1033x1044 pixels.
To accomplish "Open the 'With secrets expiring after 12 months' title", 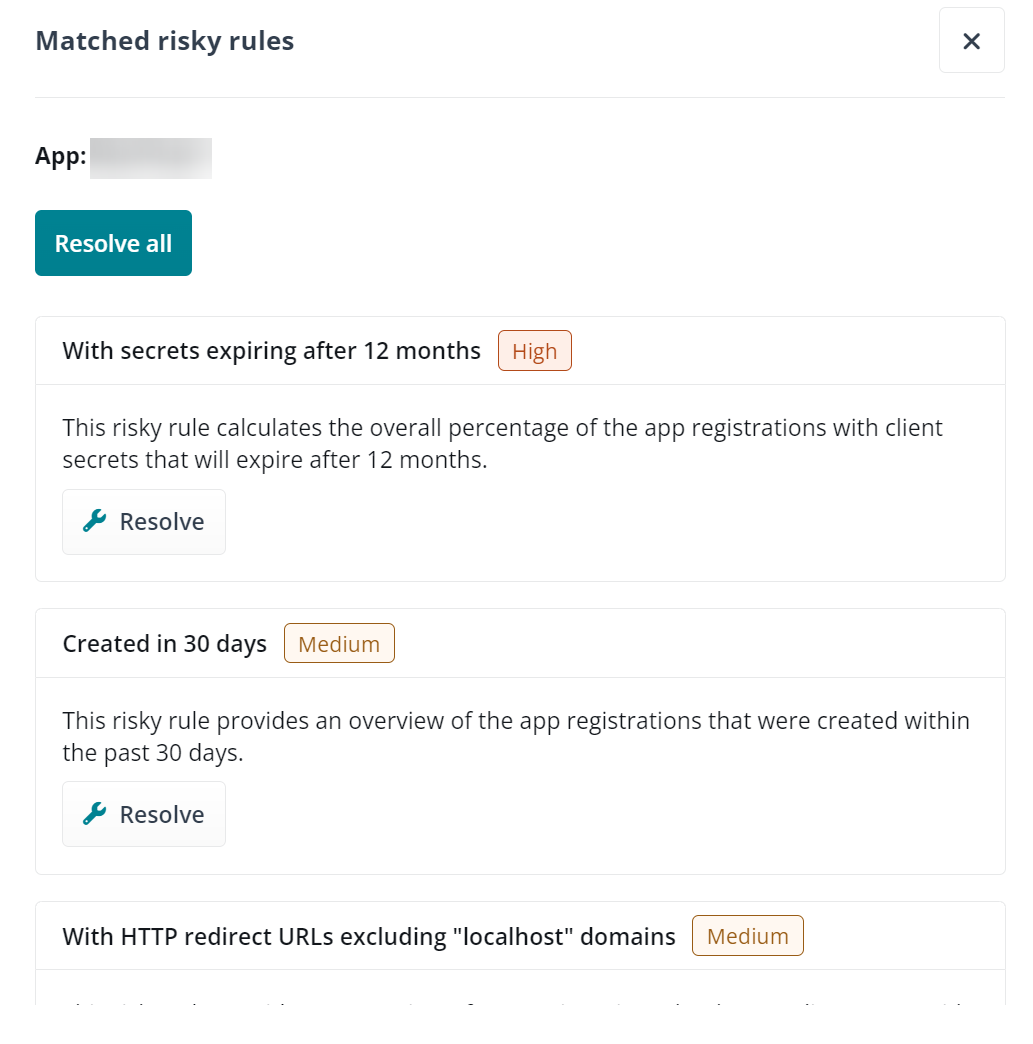I will [271, 351].
